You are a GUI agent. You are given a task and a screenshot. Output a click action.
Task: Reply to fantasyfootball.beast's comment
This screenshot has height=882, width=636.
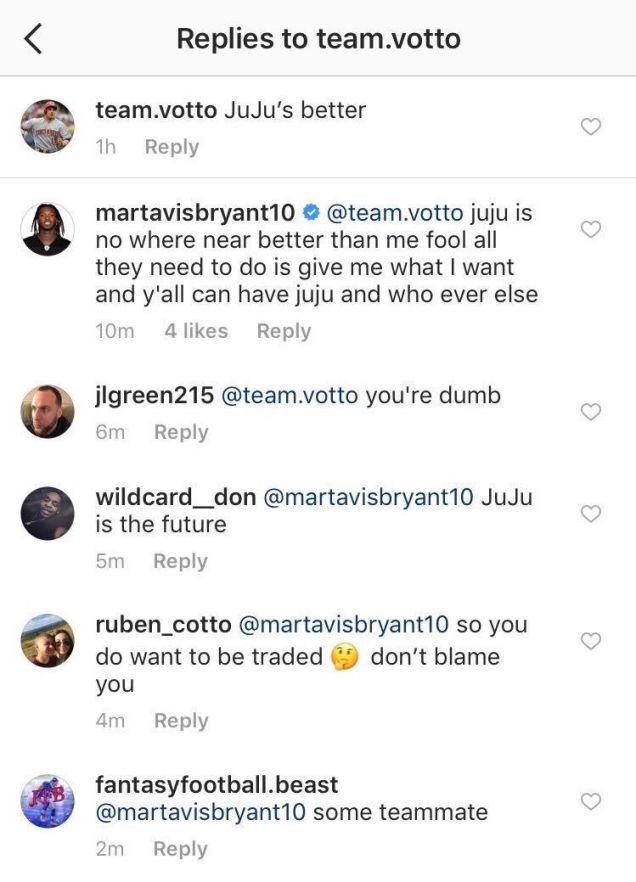pos(180,849)
